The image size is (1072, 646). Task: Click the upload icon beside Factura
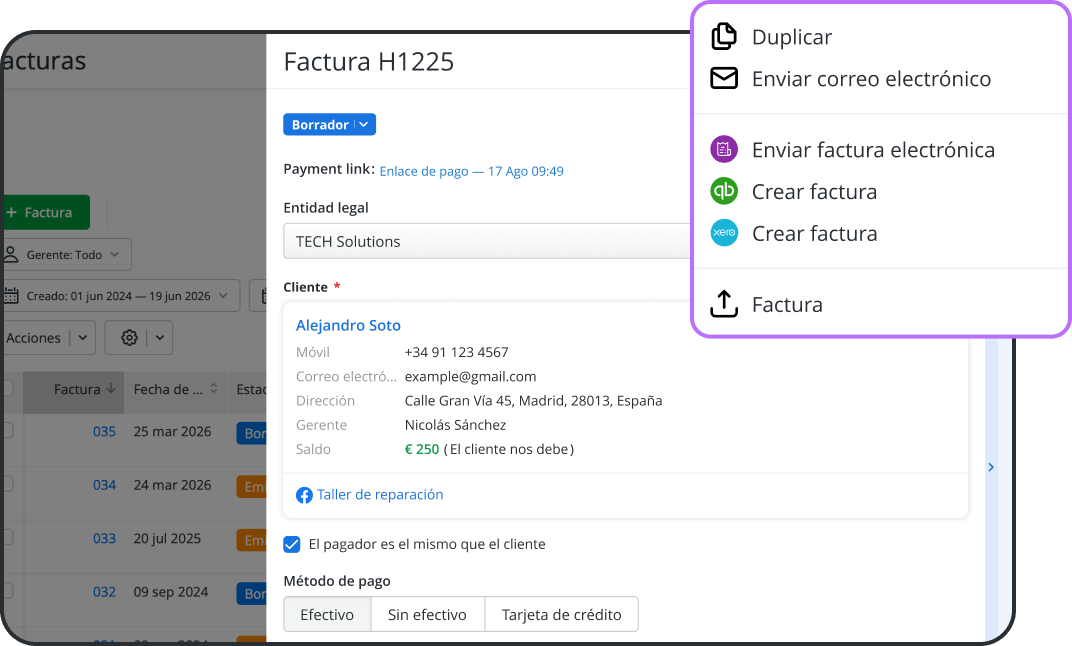724,304
